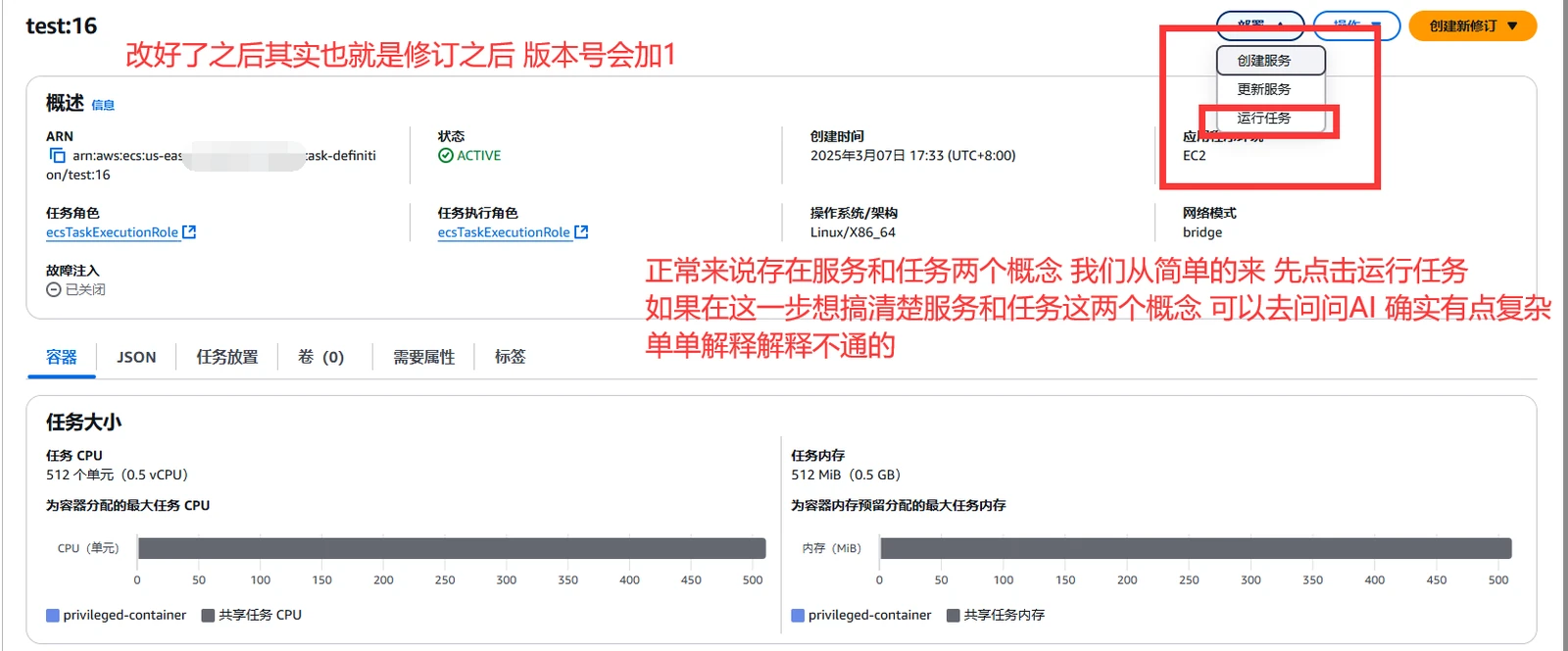1568x651 pixels.
Task: Click the 信息 link next to 概述
Action: tap(103, 105)
